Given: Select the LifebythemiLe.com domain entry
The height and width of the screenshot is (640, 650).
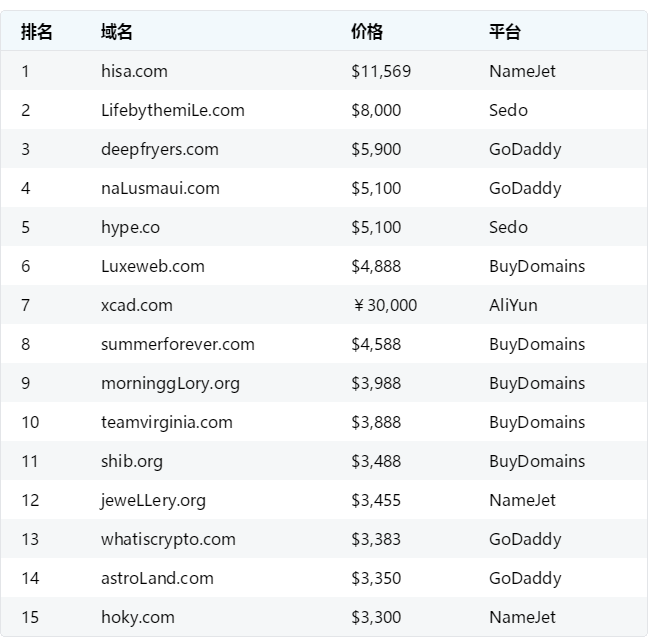Looking at the screenshot, I should coord(172,110).
